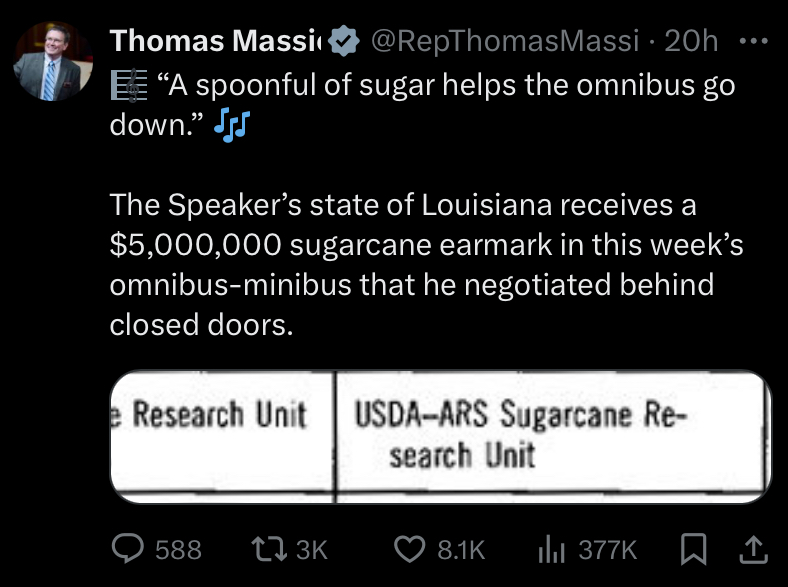The height and width of the screenshot is (587, 788).
Task: Open Thomas Massie's profile picture
Action: click(x=53, y=61)
